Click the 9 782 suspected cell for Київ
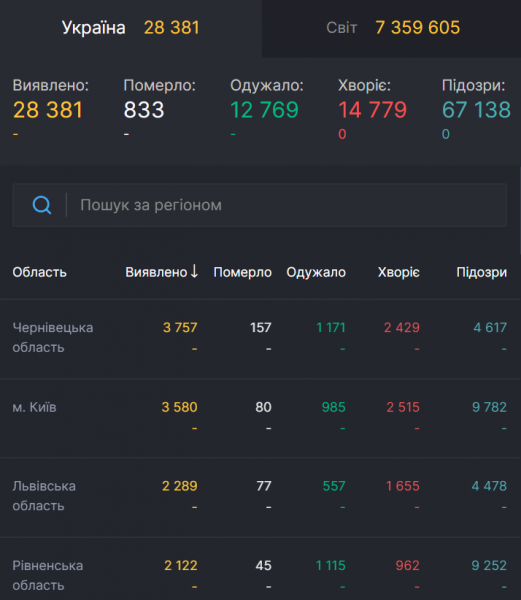This screenshot has height=600, width=521. (489, 407)
